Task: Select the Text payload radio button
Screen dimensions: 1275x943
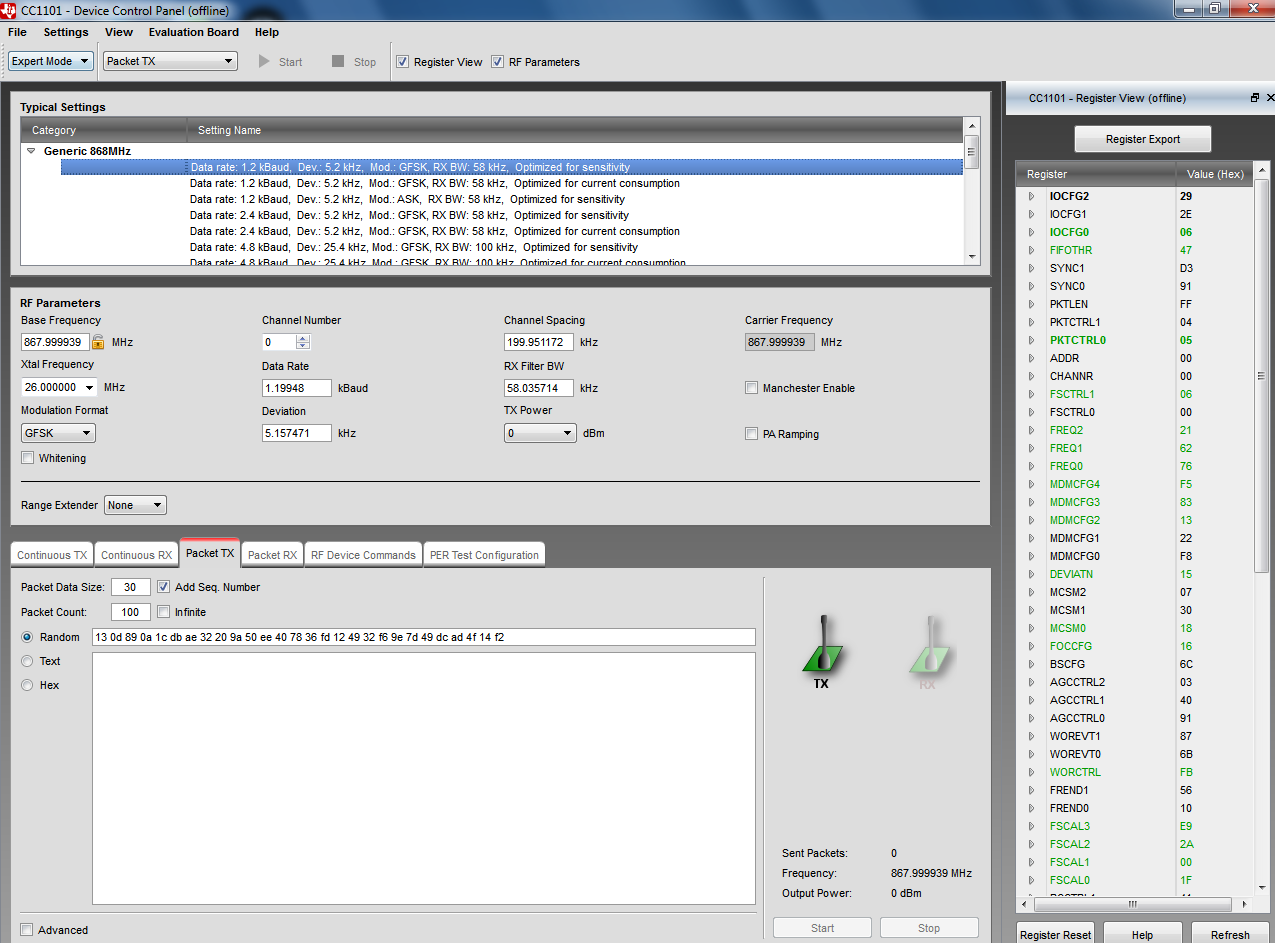Action: pos(27,661)
